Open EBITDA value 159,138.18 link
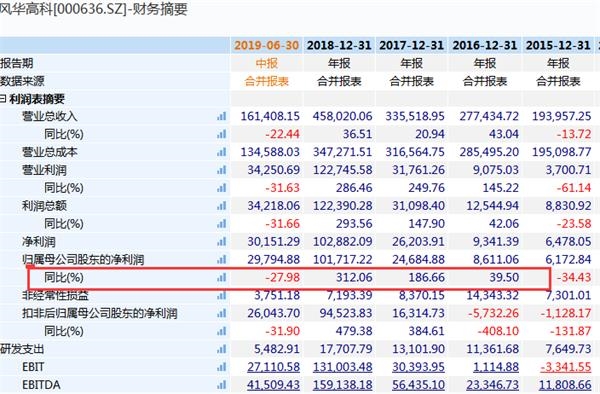 [342, 385]
